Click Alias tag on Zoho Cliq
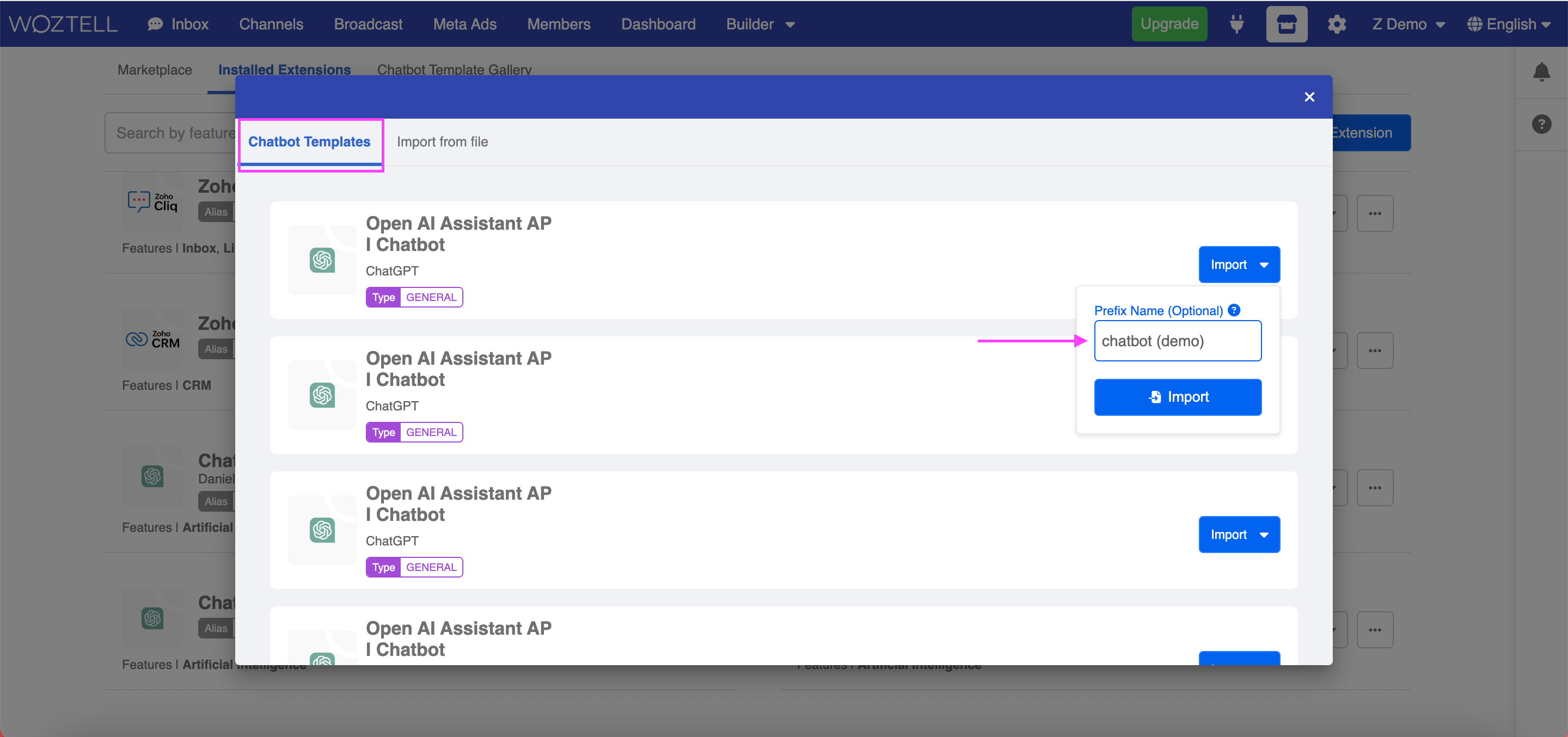The width and height of the screenshot is (1568, 737). 216,212
